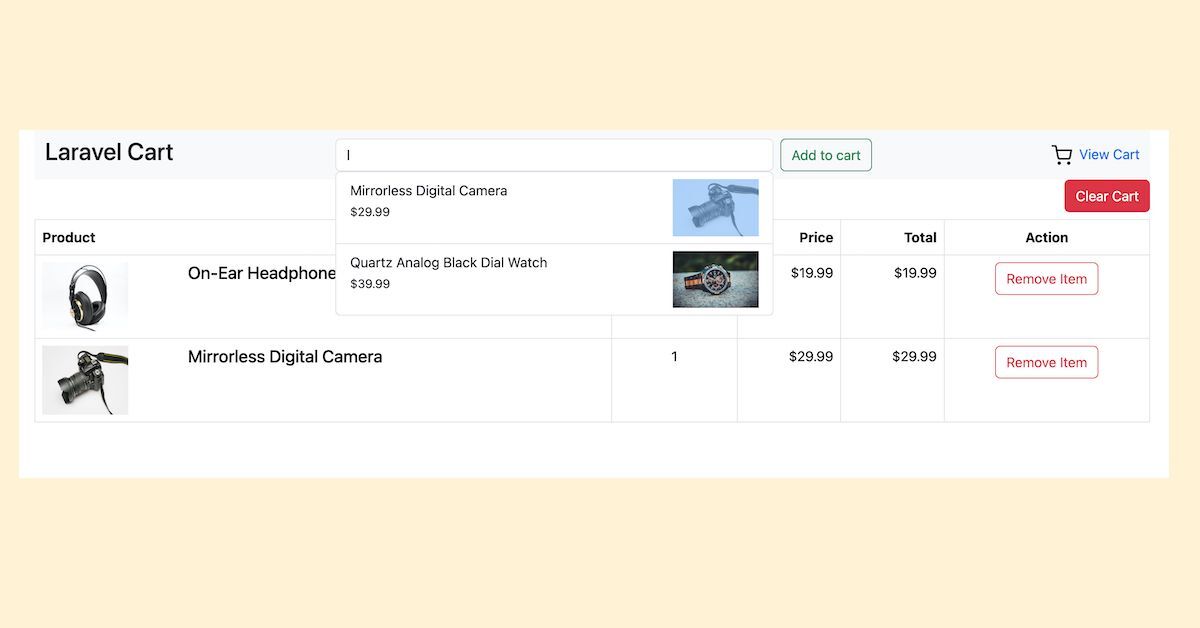Click the quantity for Mirrorless Digital Camera
Viewport: 1200px width, 628px height.
pos(673,356)
